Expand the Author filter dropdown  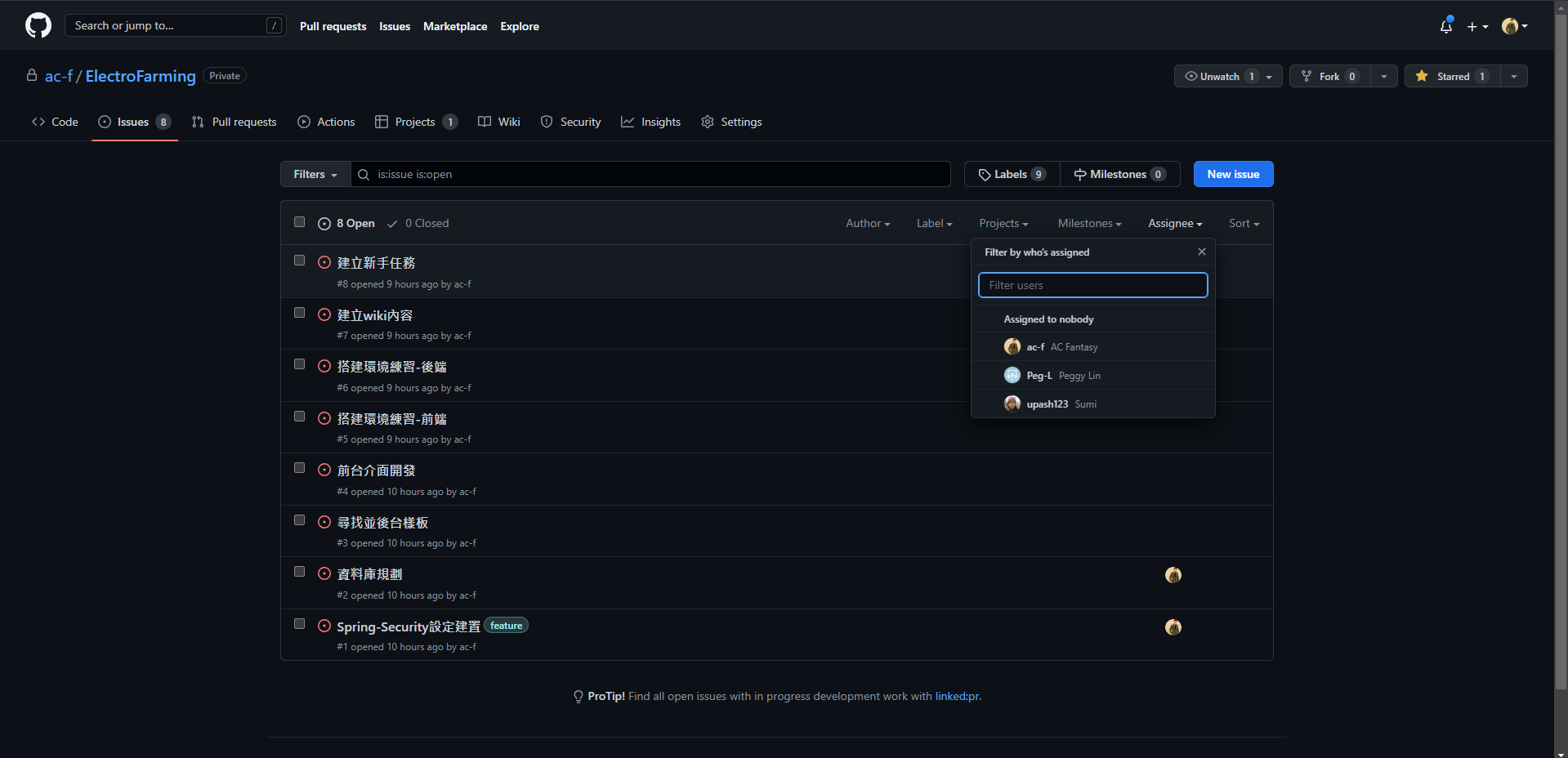click(x=868, y=223)
